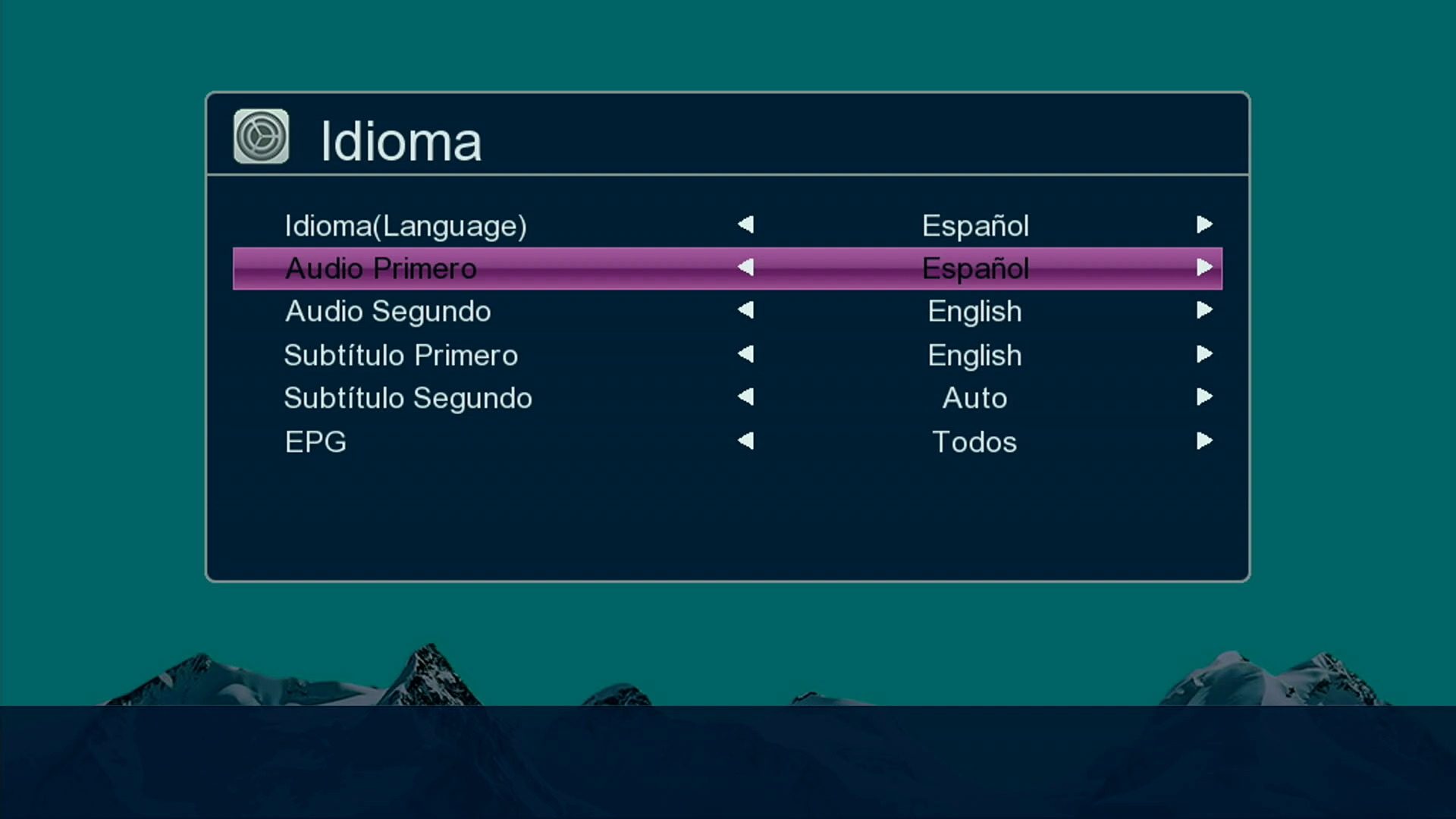This screenshot has width=1456, height=819.
Task: Click right arrow on EPG row
Action: (x=1204, y=441)
